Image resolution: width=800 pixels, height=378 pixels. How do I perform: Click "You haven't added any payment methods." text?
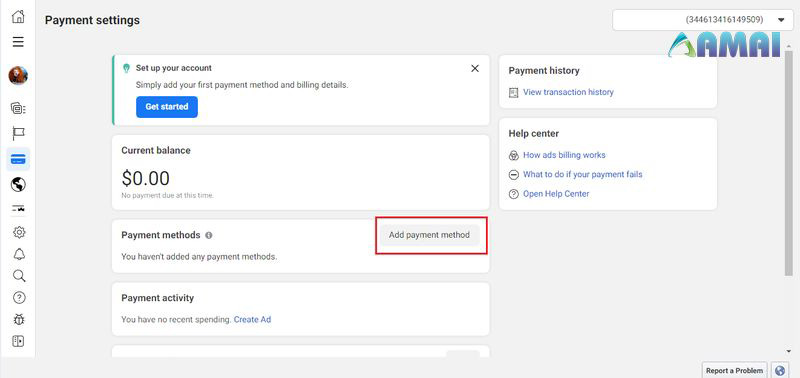199,257
